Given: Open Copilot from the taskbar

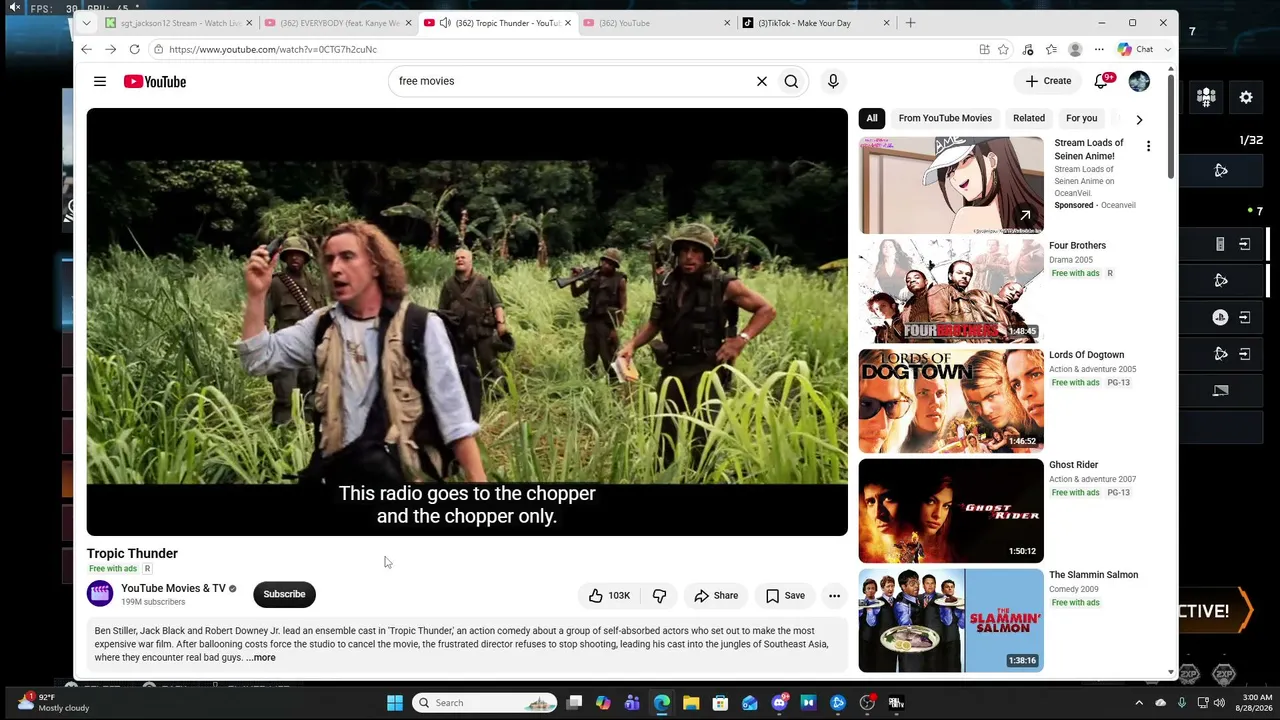Looking at the screenshot, I should click(603, 703).
